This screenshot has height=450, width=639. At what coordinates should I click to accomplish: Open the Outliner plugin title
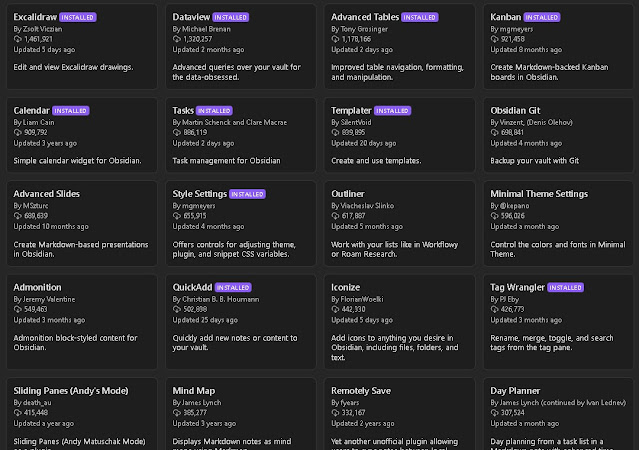click(348, 194)
